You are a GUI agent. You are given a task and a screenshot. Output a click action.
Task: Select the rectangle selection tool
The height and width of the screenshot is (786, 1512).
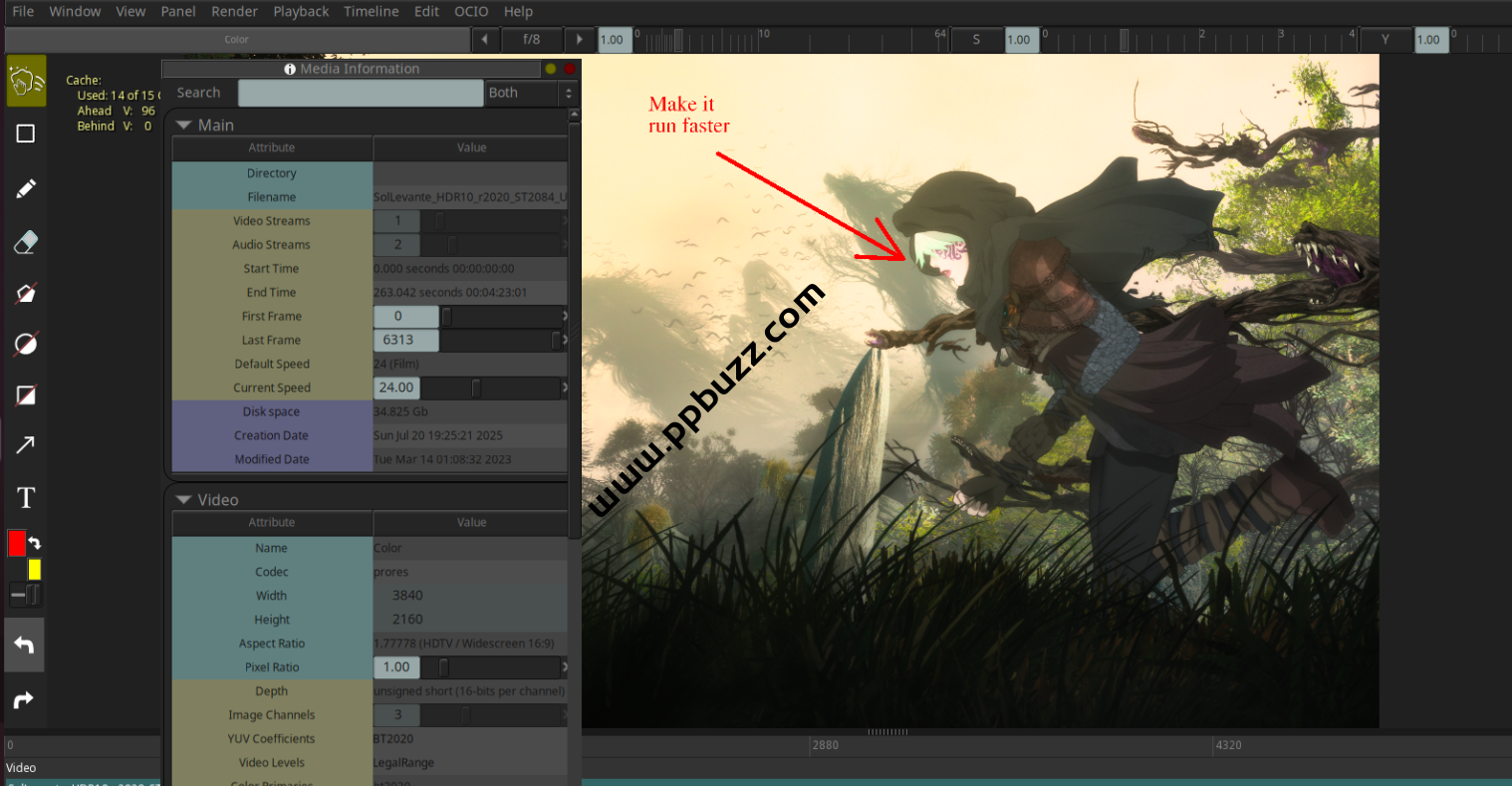pyautogui.click(x=26, y=133)
